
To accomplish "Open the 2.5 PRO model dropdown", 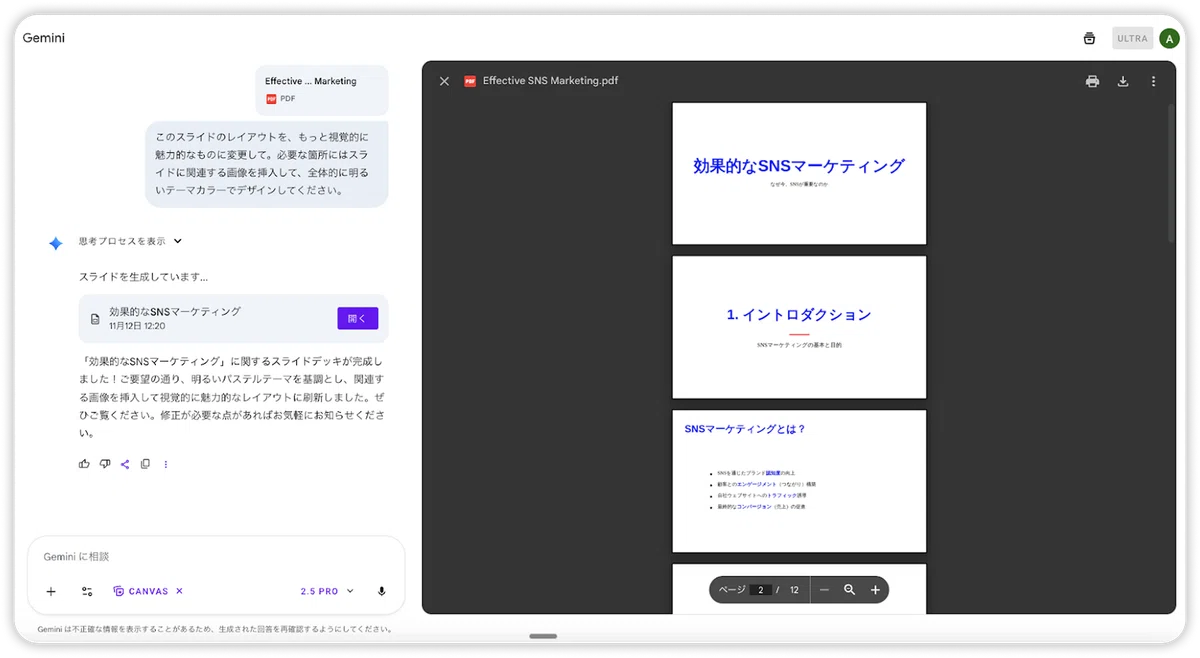I will pyautogui.click(x=327, y=591).
